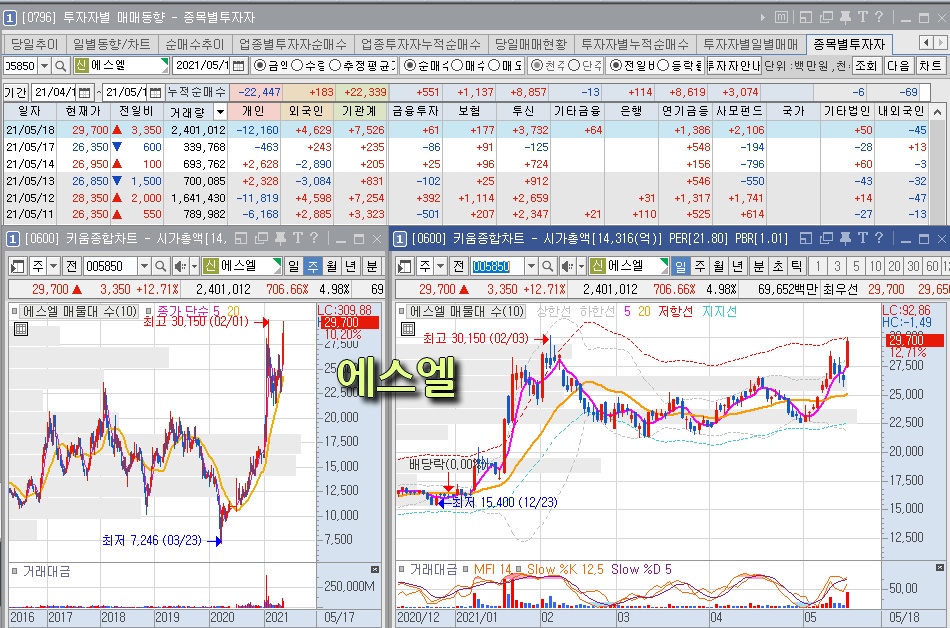Select the 전일비 radio button
The image size is (950, 628).
coord(616,65)
